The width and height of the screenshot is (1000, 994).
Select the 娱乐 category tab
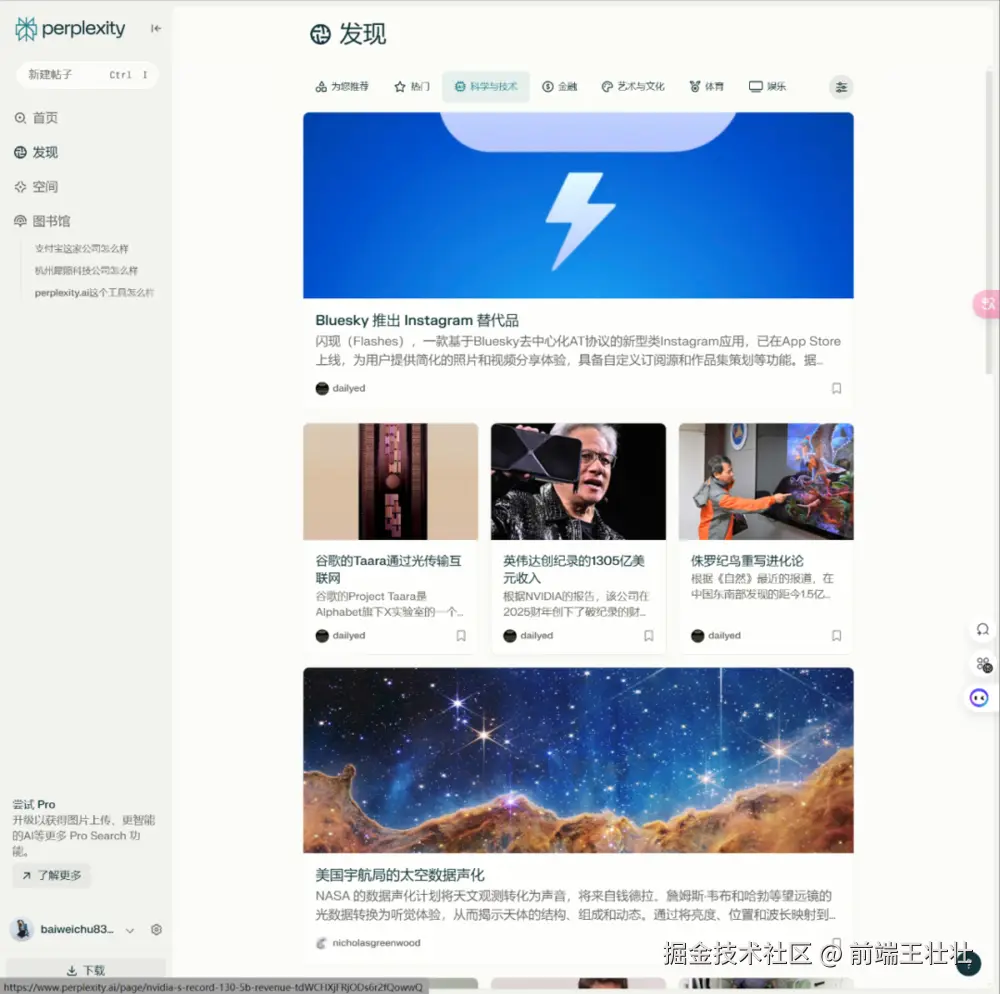coord(767,87)
